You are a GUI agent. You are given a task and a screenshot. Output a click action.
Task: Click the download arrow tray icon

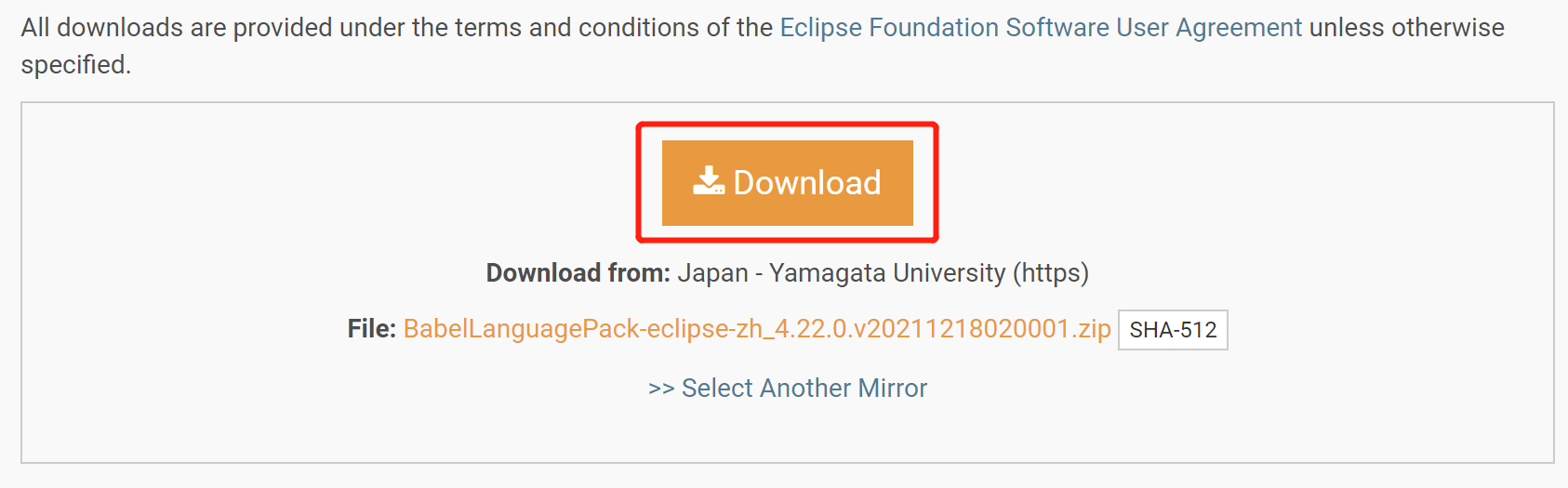point(709,181)
